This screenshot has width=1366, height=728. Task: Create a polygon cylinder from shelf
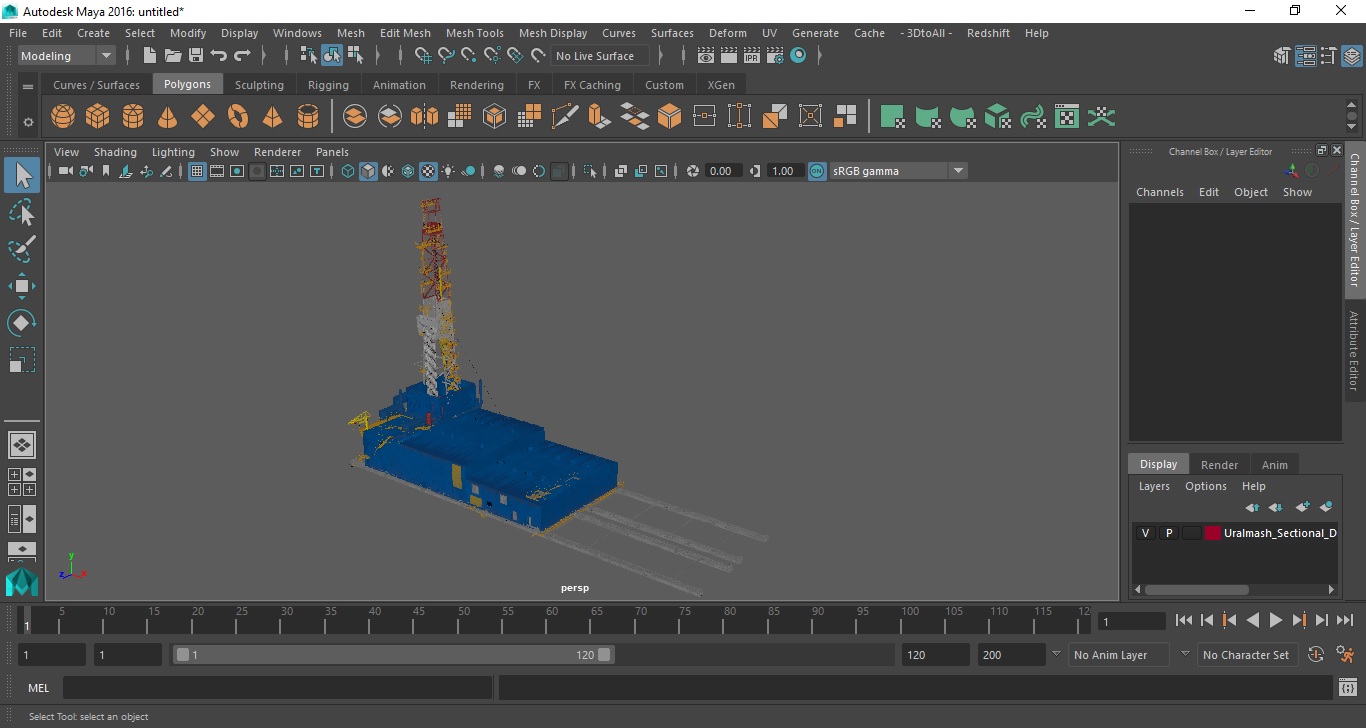133,117
